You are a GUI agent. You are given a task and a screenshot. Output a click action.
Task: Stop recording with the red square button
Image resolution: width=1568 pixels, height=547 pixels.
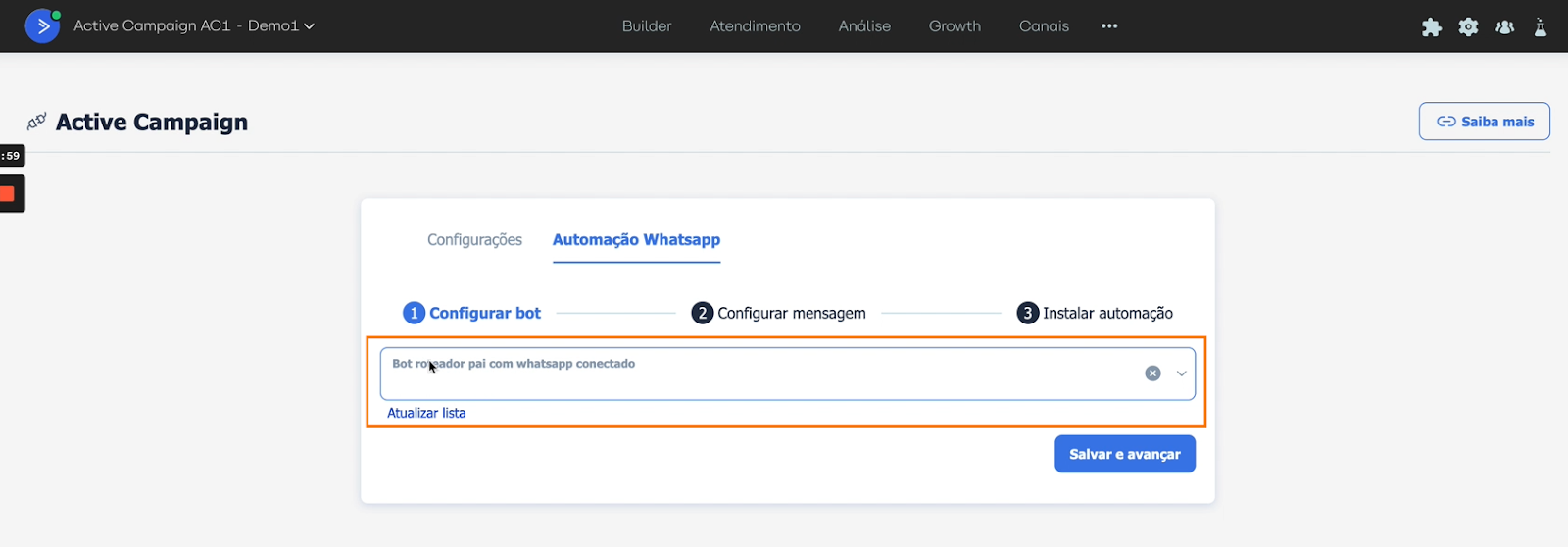click(9, 194)
